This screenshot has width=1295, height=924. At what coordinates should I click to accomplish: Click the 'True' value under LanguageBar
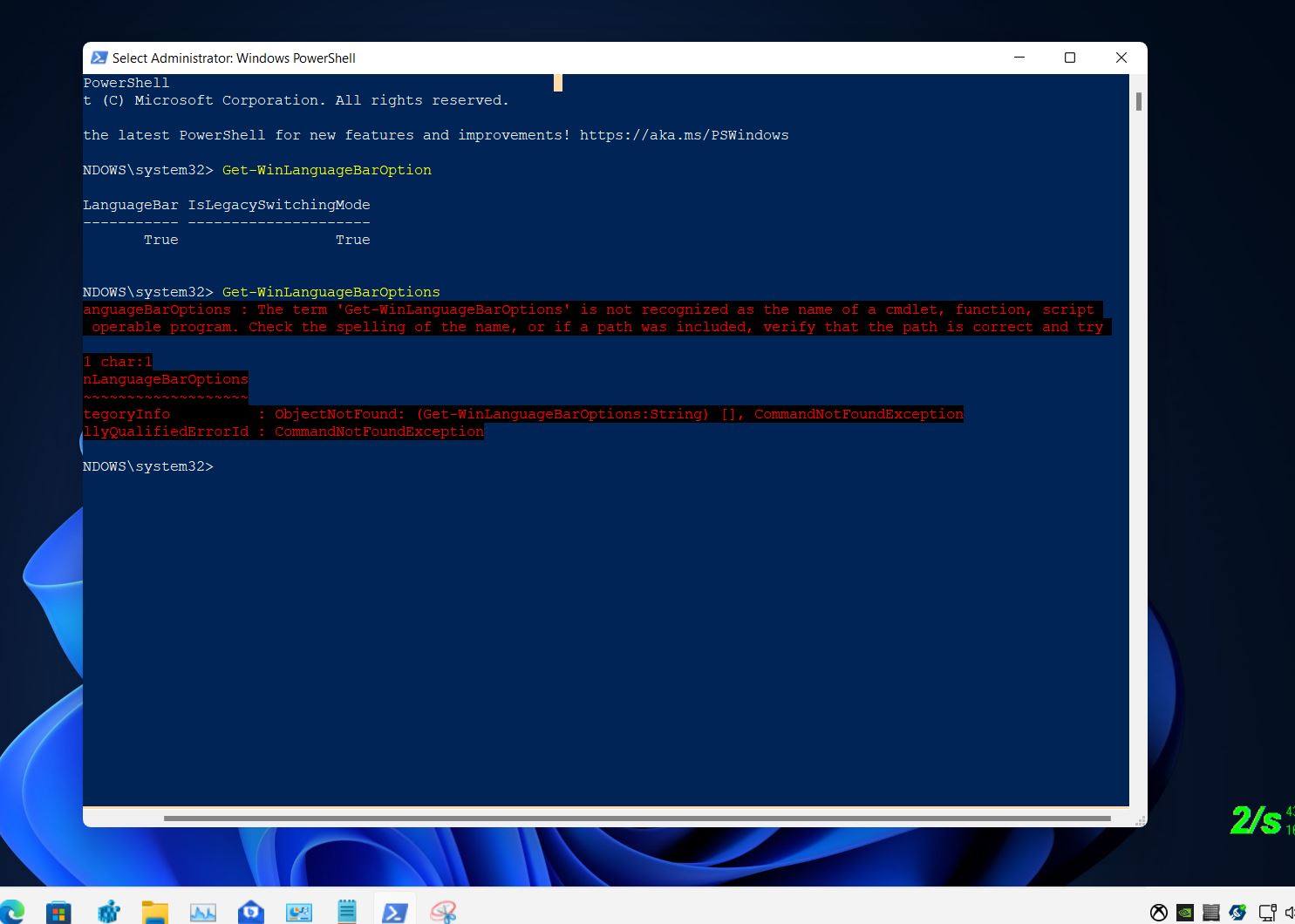[x=161, y=240]
